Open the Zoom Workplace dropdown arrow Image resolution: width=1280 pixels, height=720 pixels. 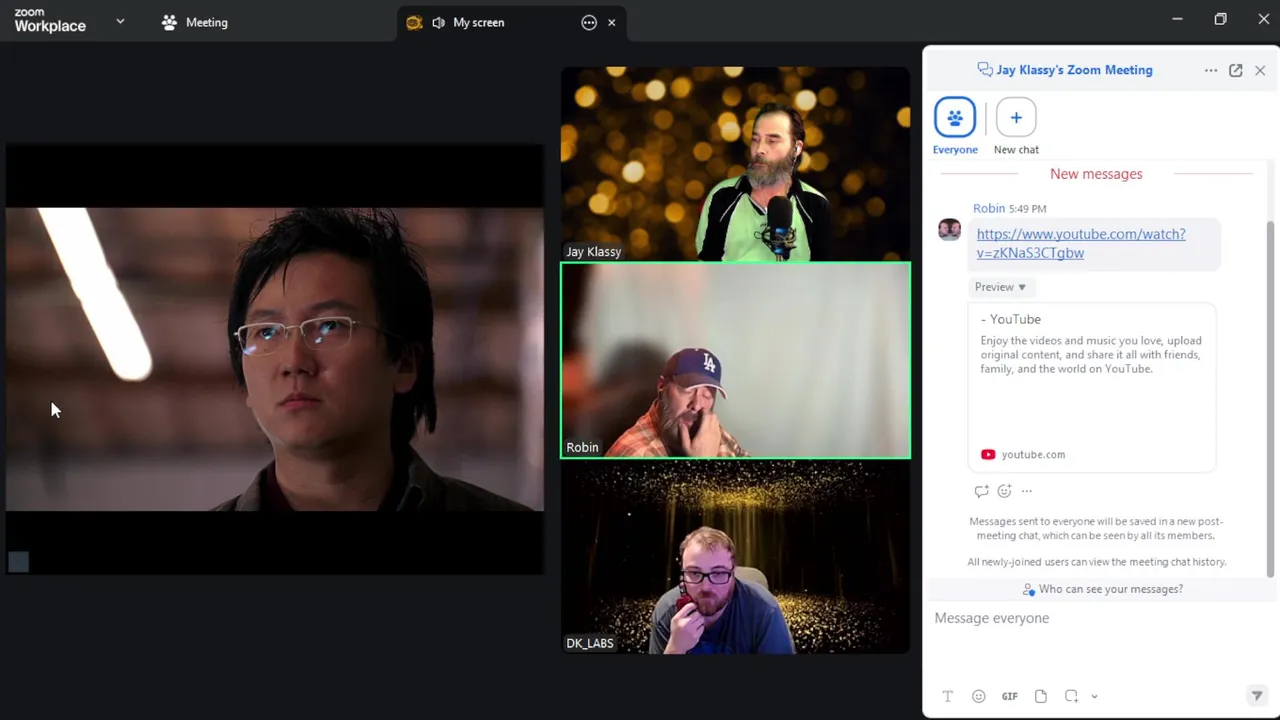(120, 21)
